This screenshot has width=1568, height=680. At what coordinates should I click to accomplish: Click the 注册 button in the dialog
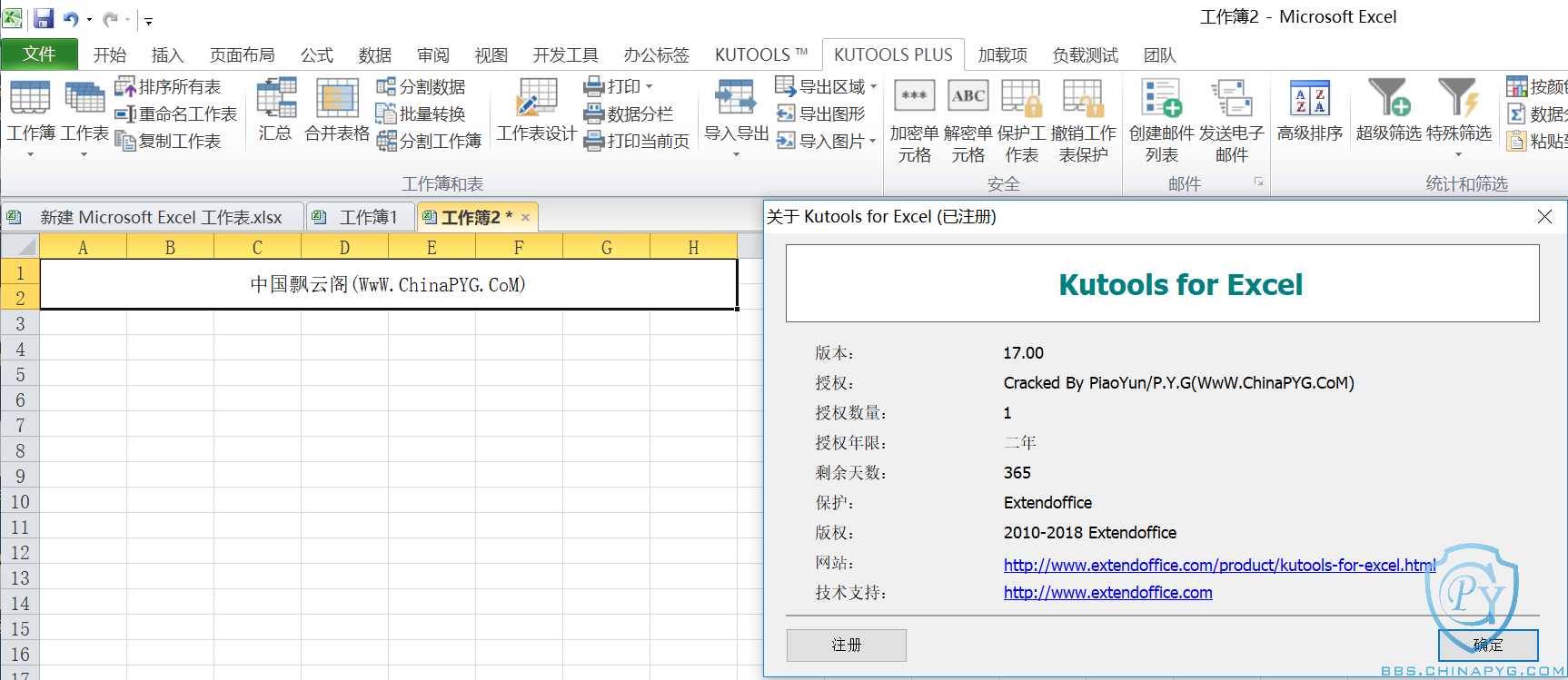coord(847,645)
